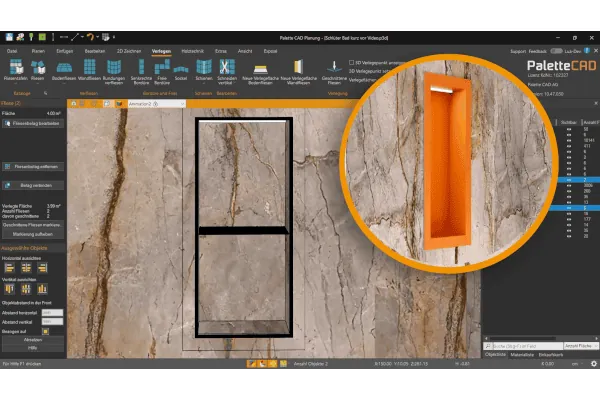This screenshot has width=600, height=400.
Task: Select Schneiden vertikal scissors tool
Action: [x=227, y=72]
